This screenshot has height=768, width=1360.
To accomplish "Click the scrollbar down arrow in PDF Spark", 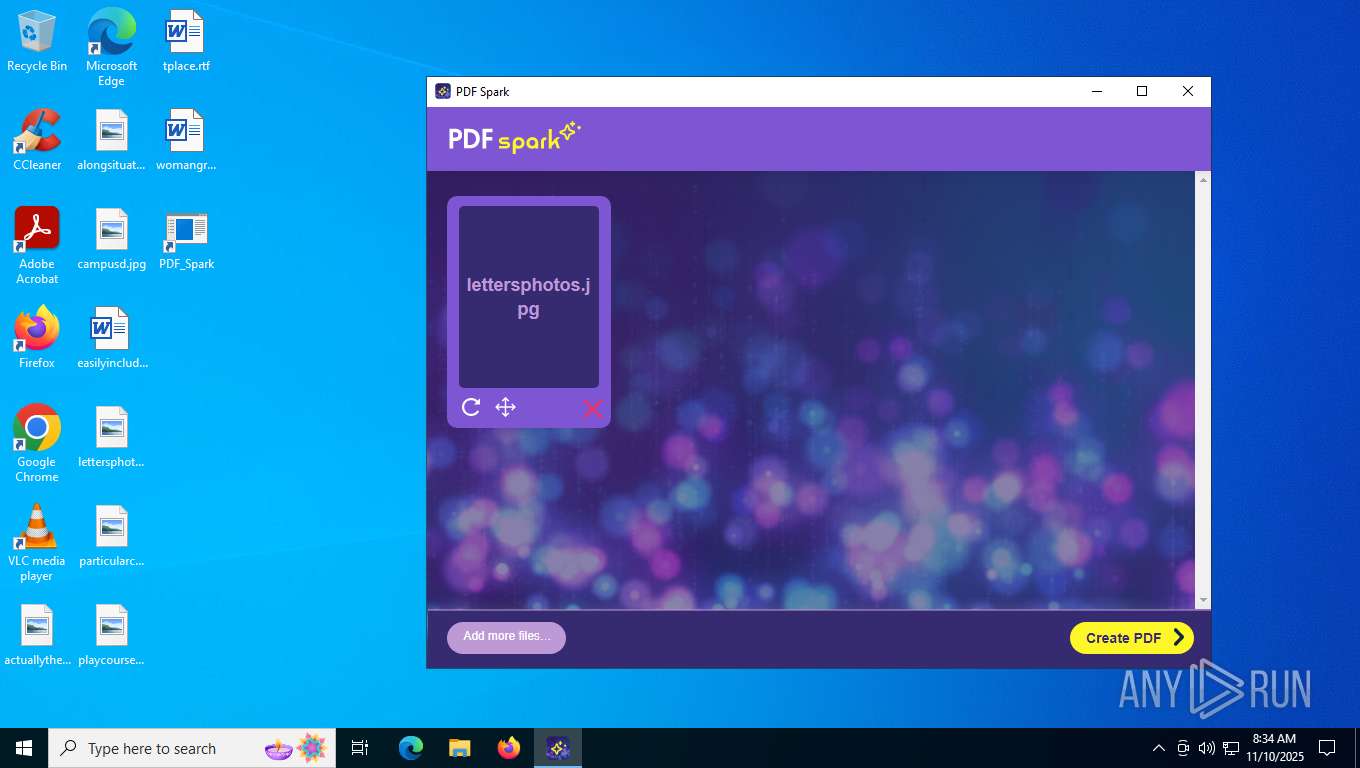I will [1203, 600].
